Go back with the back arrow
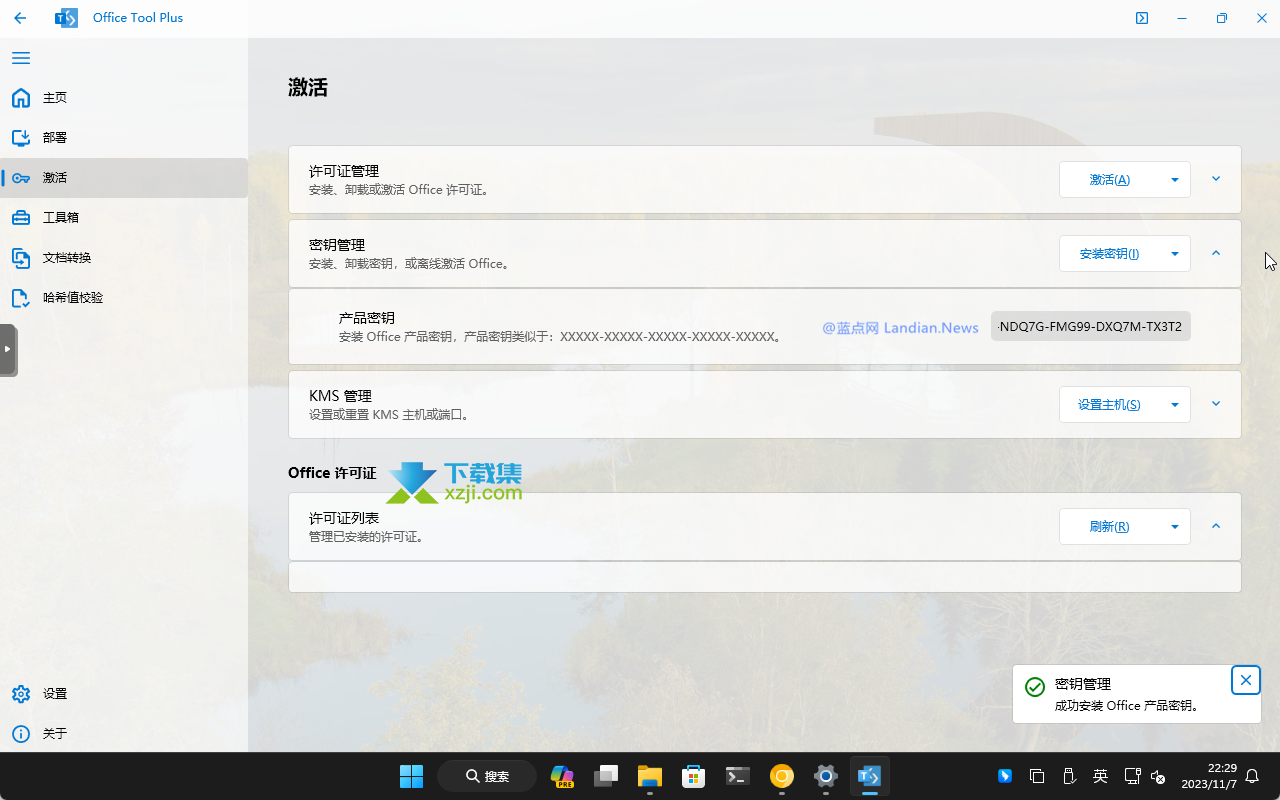This screenshot has width=1280, height=800. coord(20,18)
